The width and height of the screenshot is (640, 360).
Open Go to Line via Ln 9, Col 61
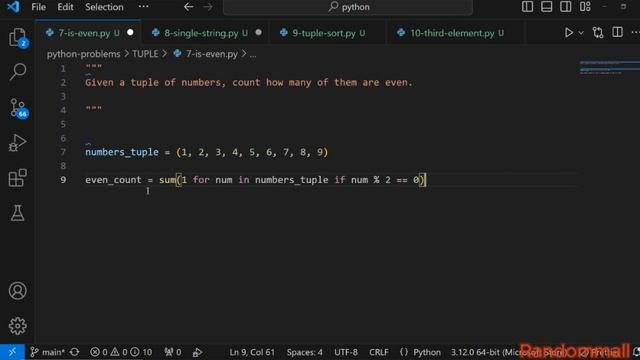point(252,352)
